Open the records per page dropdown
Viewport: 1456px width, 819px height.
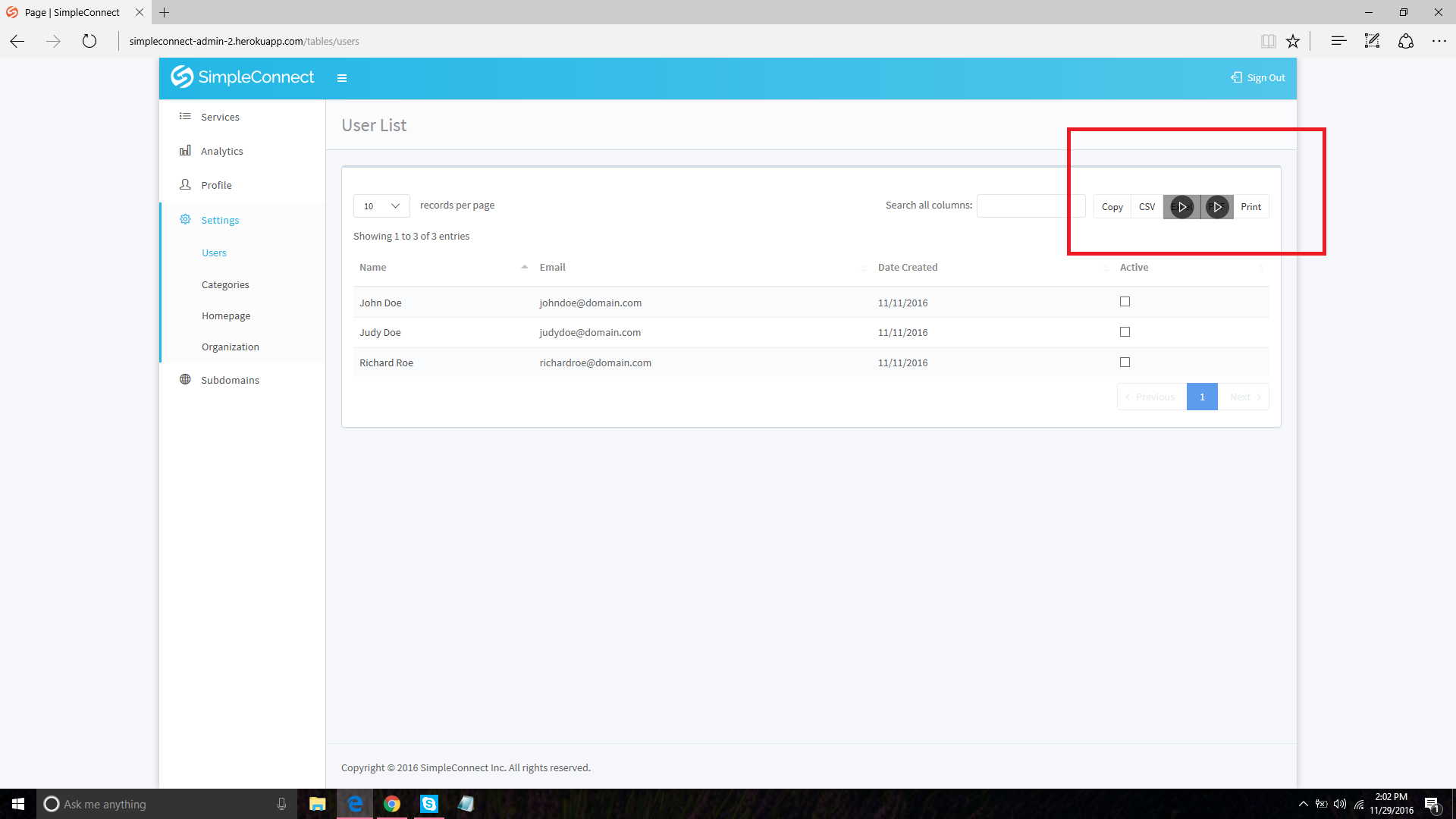click(381, 206)
